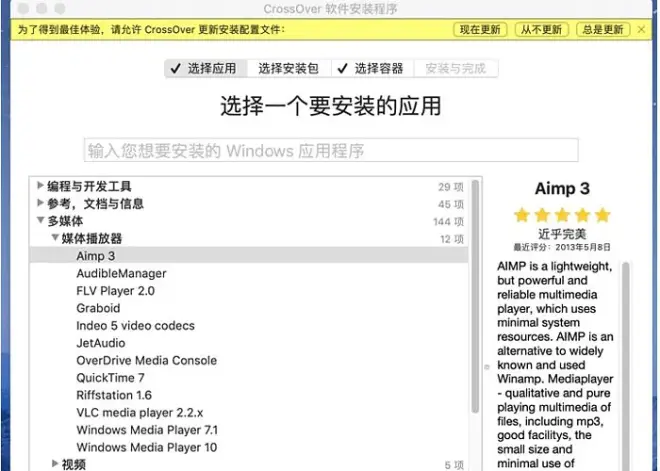Click the 多媒体 category label
The image size is (660, 471).
(x=65, y=221)
